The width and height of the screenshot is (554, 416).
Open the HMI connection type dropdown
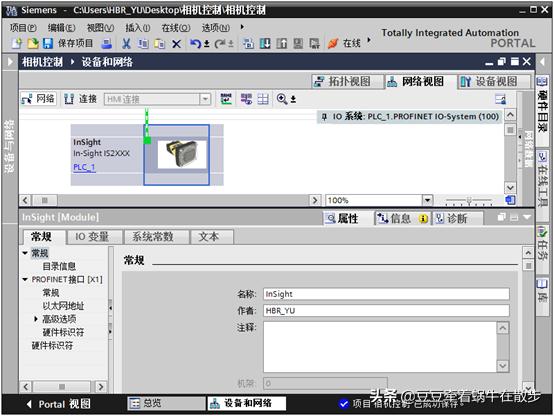pyautogui.click(x=205, y=99)
